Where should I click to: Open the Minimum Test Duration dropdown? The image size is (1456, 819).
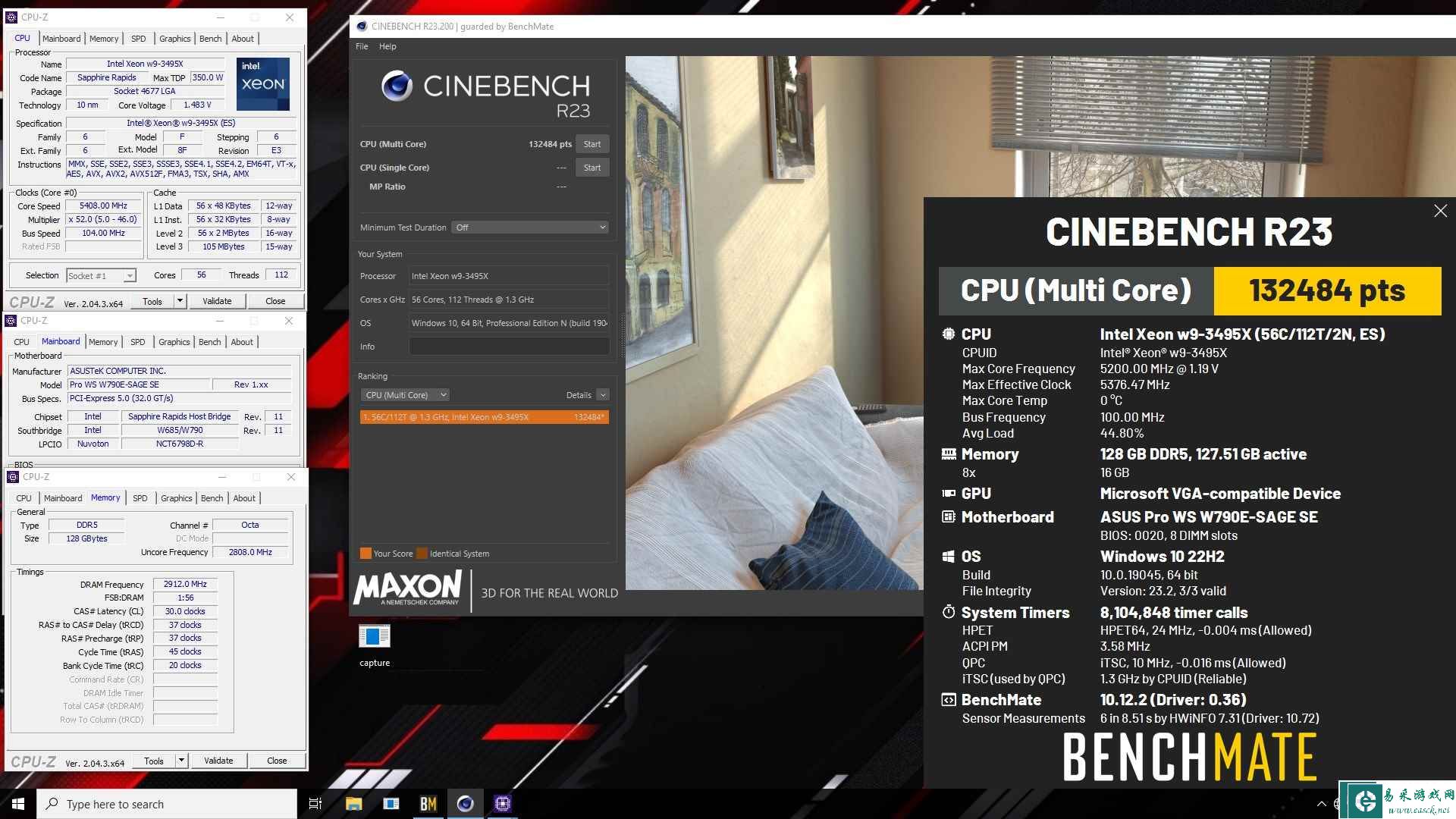tap(530, 227)
